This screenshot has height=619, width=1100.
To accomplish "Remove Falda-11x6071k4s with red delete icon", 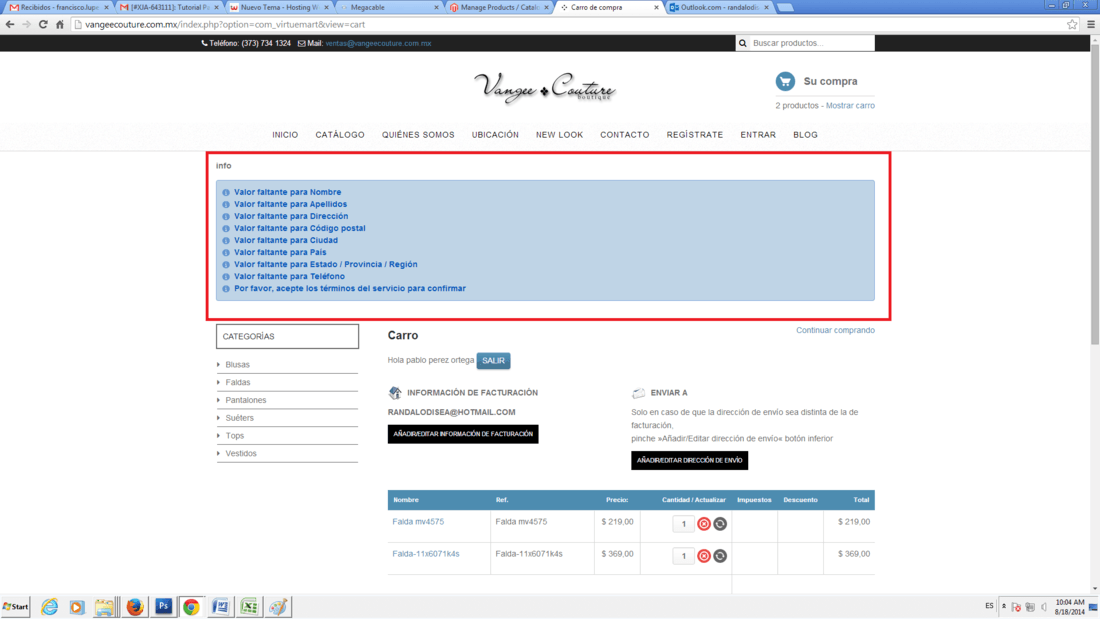I will coord(704,556).
